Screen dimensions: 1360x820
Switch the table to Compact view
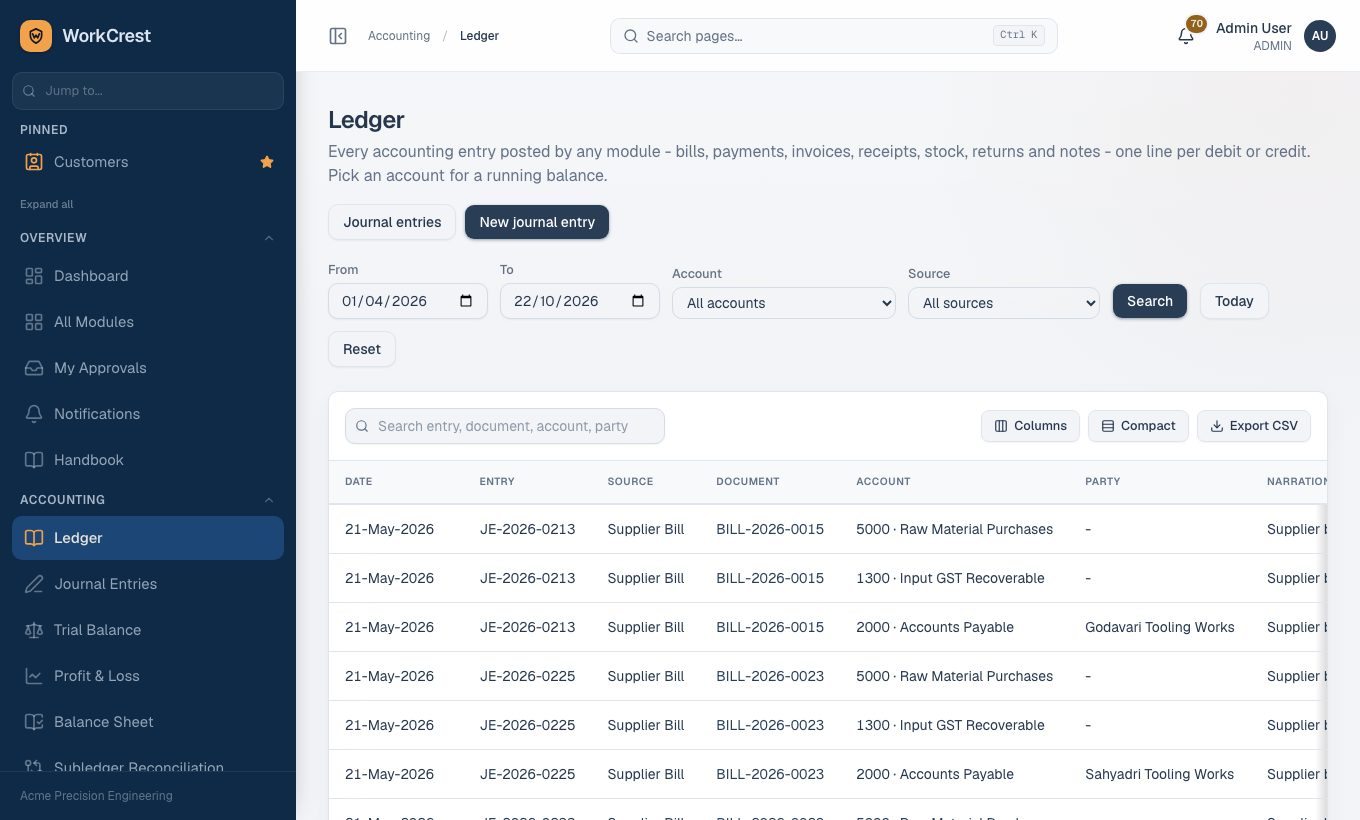point(1138,426)
